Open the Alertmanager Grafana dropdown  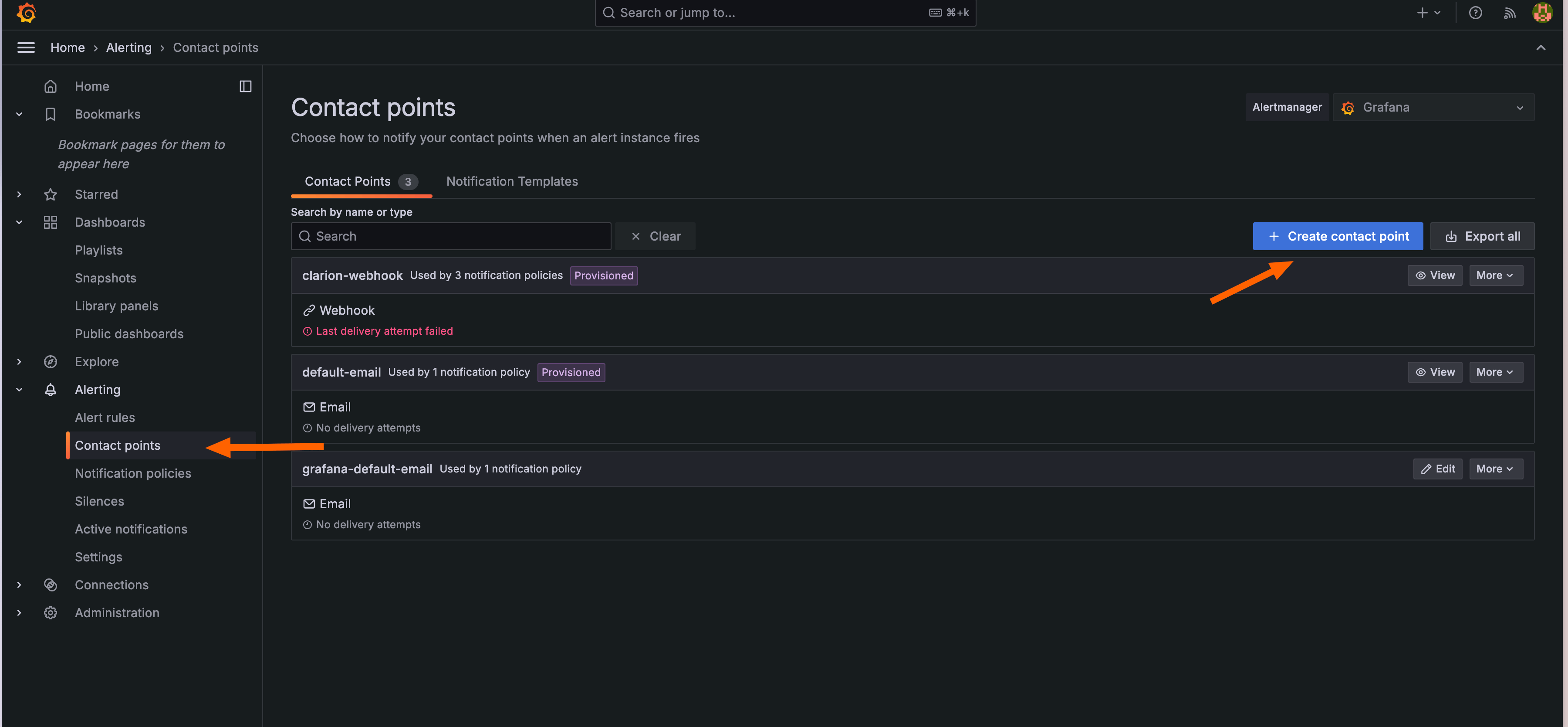(x=1433, y=107)
